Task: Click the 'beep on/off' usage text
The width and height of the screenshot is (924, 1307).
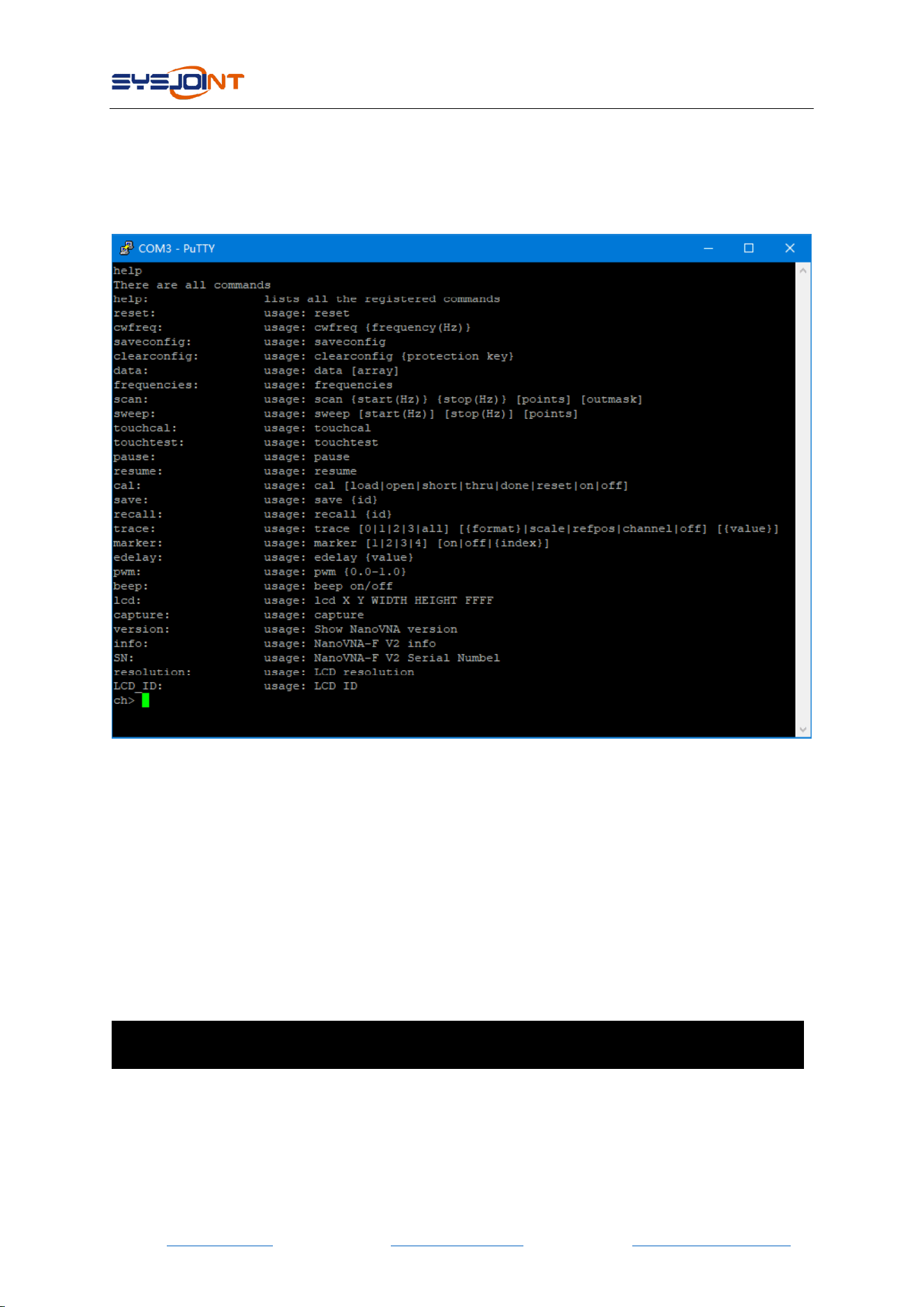Action: tap(353, 586)
